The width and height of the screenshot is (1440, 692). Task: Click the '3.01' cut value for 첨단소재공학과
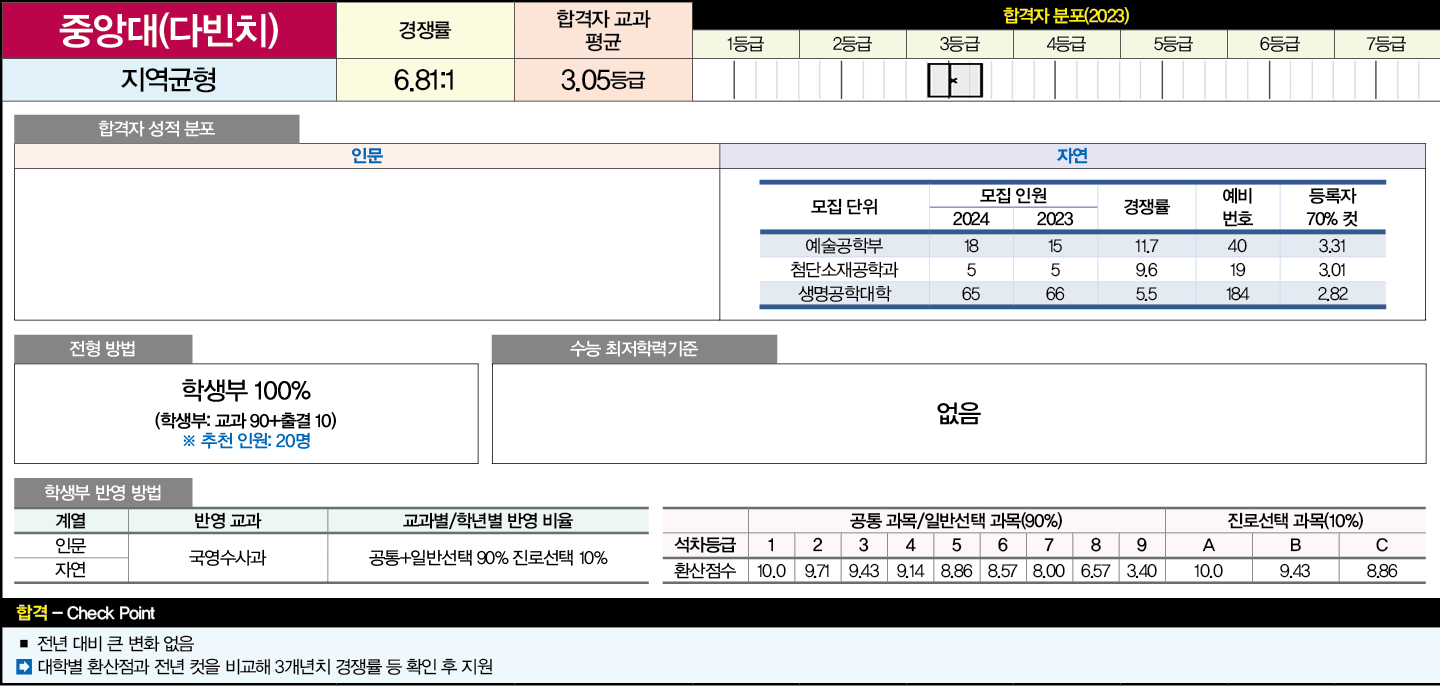[x=1332, y=269]
